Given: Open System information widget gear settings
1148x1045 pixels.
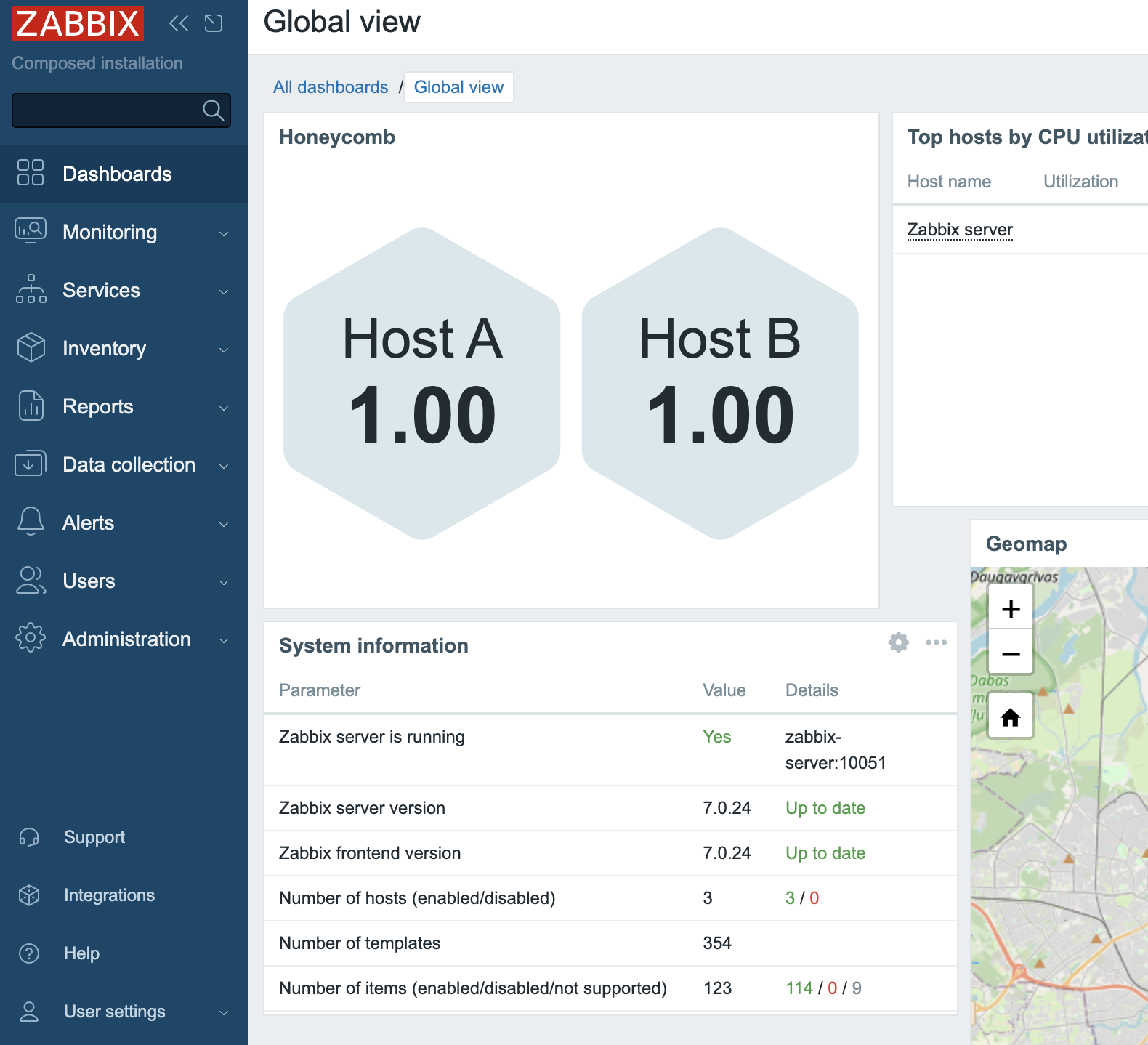Looking at the screenshot, I should coord(898,642).
